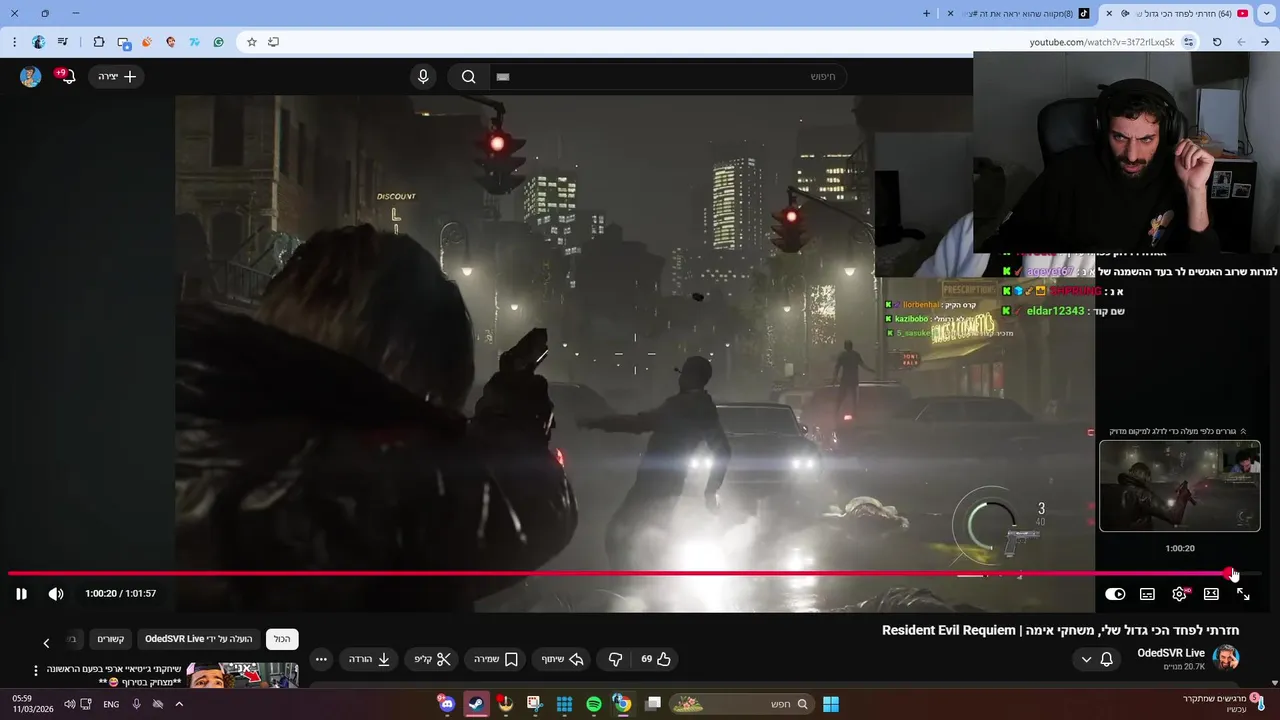Open Steam from the taskbar
Image resolution: width=1280 pixels, height=720 pixels.
click(x=476, y=704)
